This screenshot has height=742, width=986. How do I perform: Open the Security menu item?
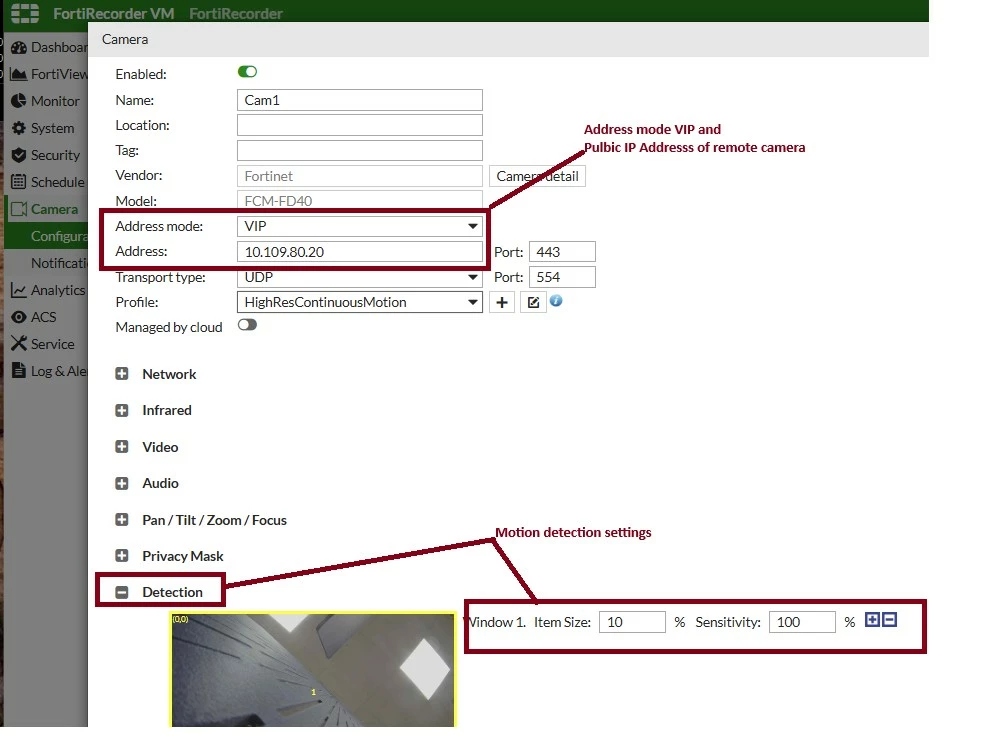point(46,155)
